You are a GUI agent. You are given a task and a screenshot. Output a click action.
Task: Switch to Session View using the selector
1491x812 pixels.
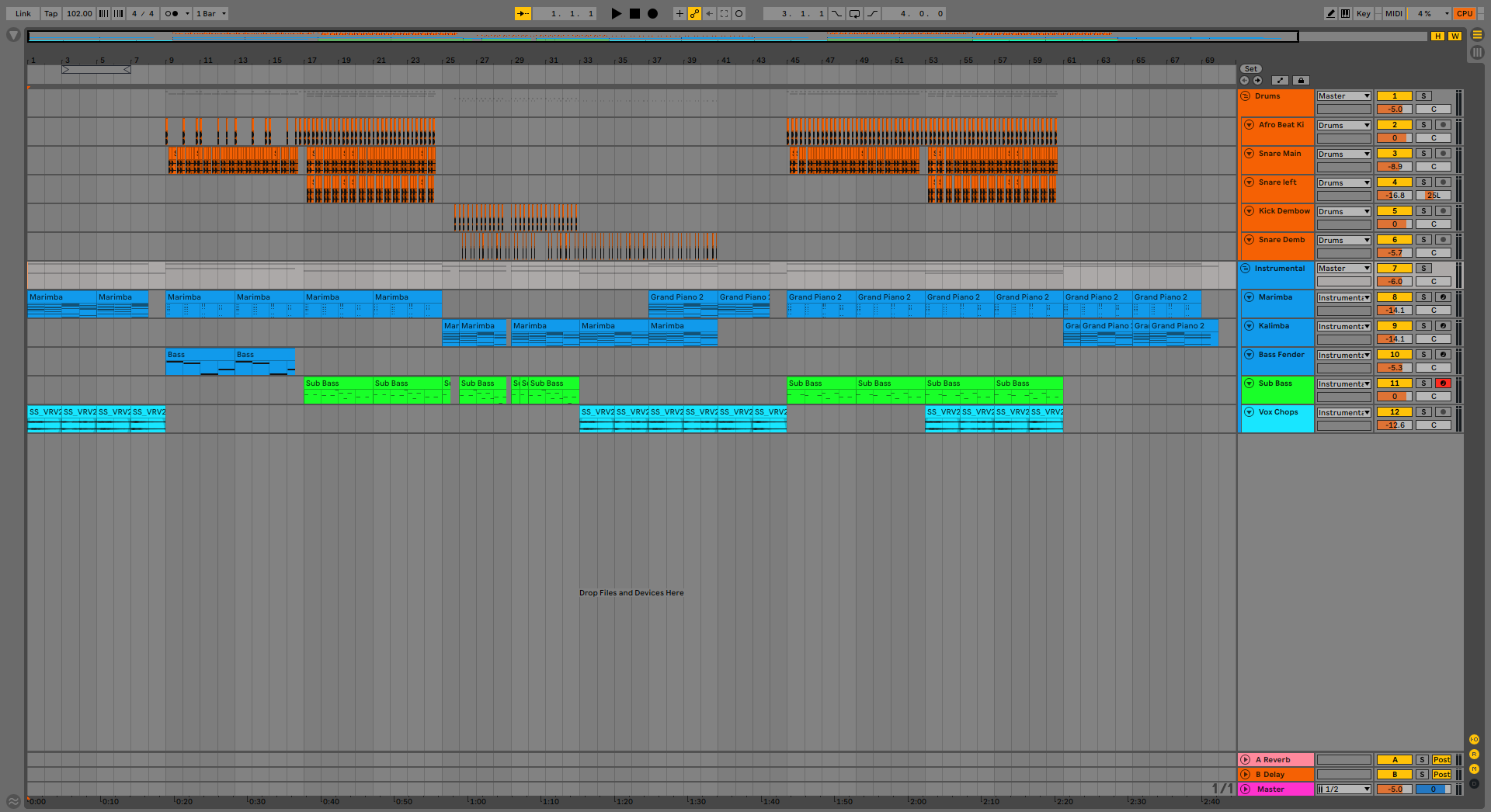pos(1477,52)
